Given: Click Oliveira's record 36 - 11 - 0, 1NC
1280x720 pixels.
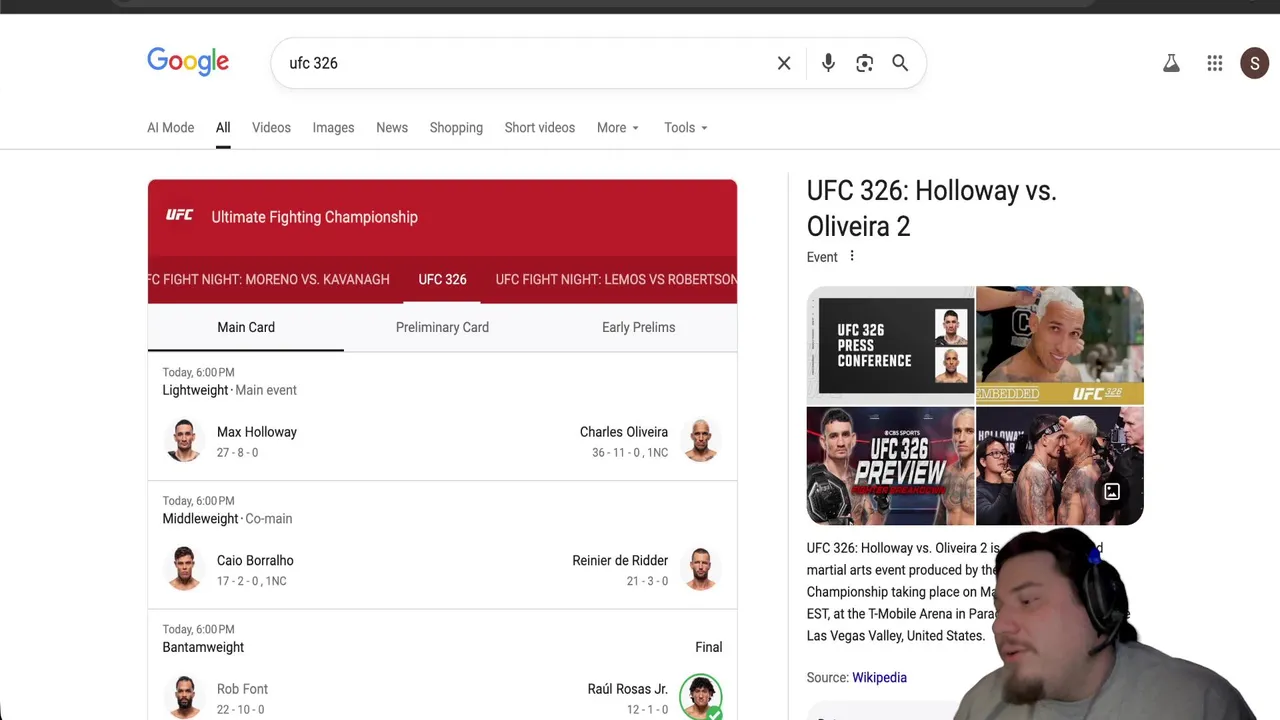Looking at the screenshot, I should point(630,453).
